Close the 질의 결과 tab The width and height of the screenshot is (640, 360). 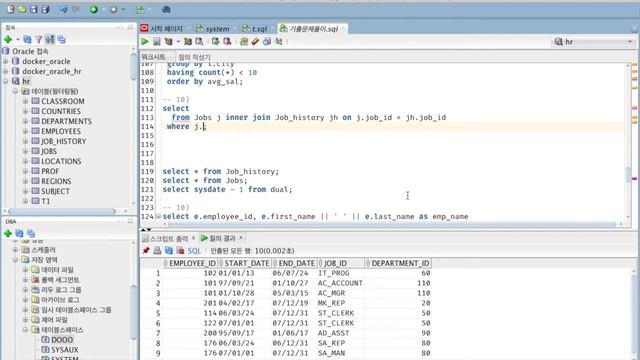point(241,238)
